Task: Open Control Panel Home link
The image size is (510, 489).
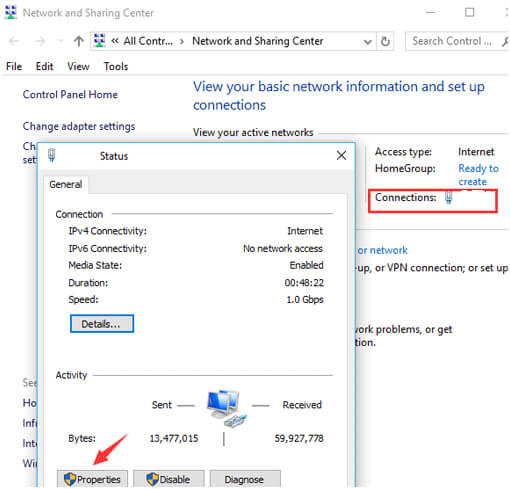Action: point(70,94)
